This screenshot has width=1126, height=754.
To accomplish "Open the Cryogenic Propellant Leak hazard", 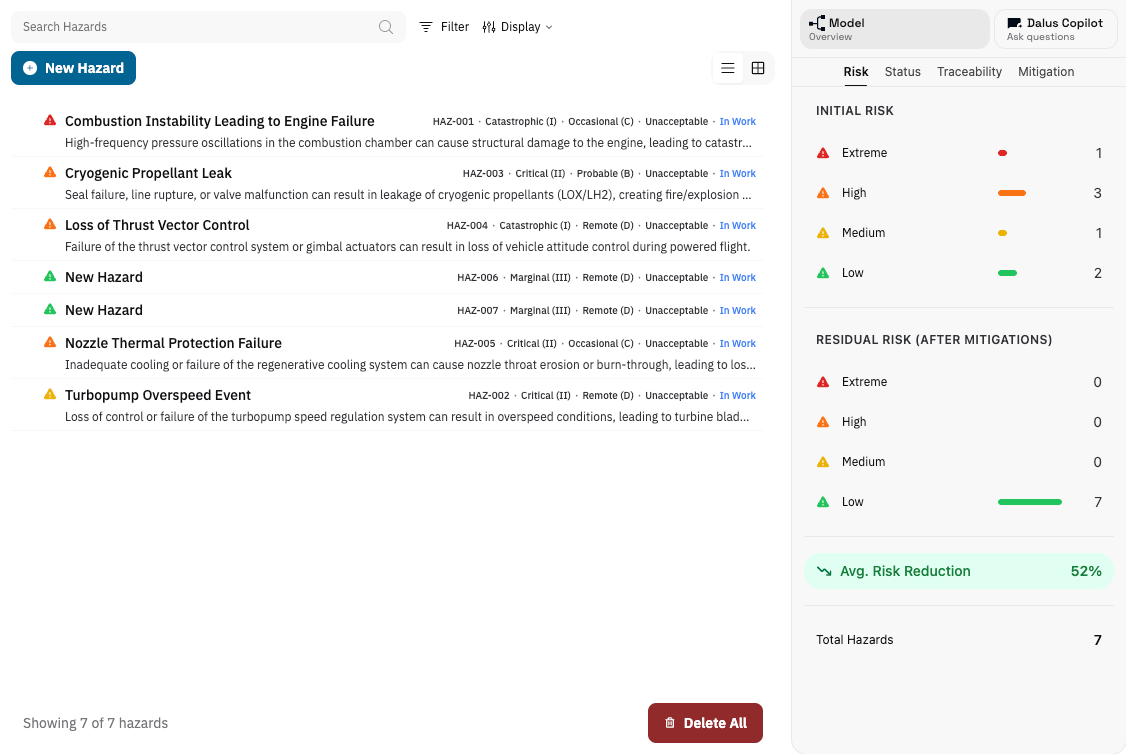I will [148, 173].
